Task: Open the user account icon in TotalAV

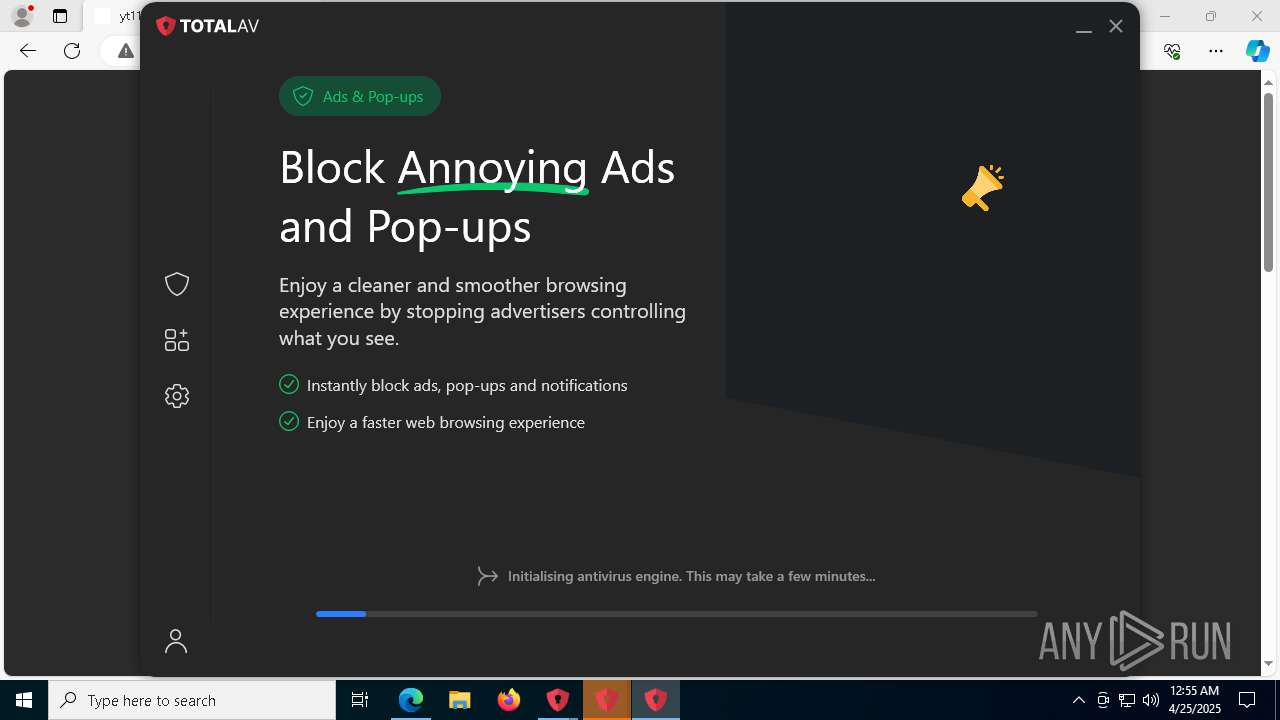Action: (176, 641)
